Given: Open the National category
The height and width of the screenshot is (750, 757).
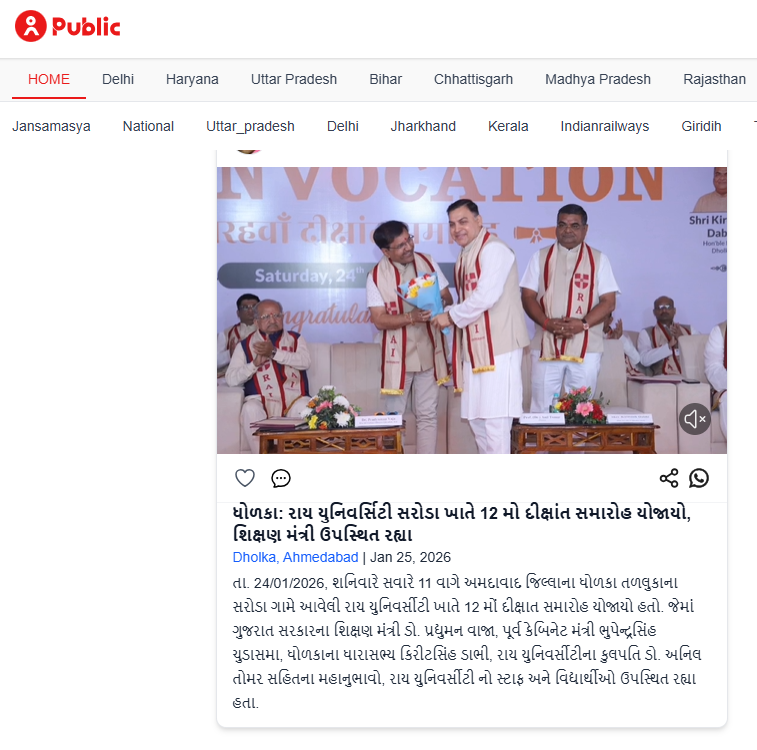Looking at the screenshot, I should pyautogui.click(x=148, y=126).
